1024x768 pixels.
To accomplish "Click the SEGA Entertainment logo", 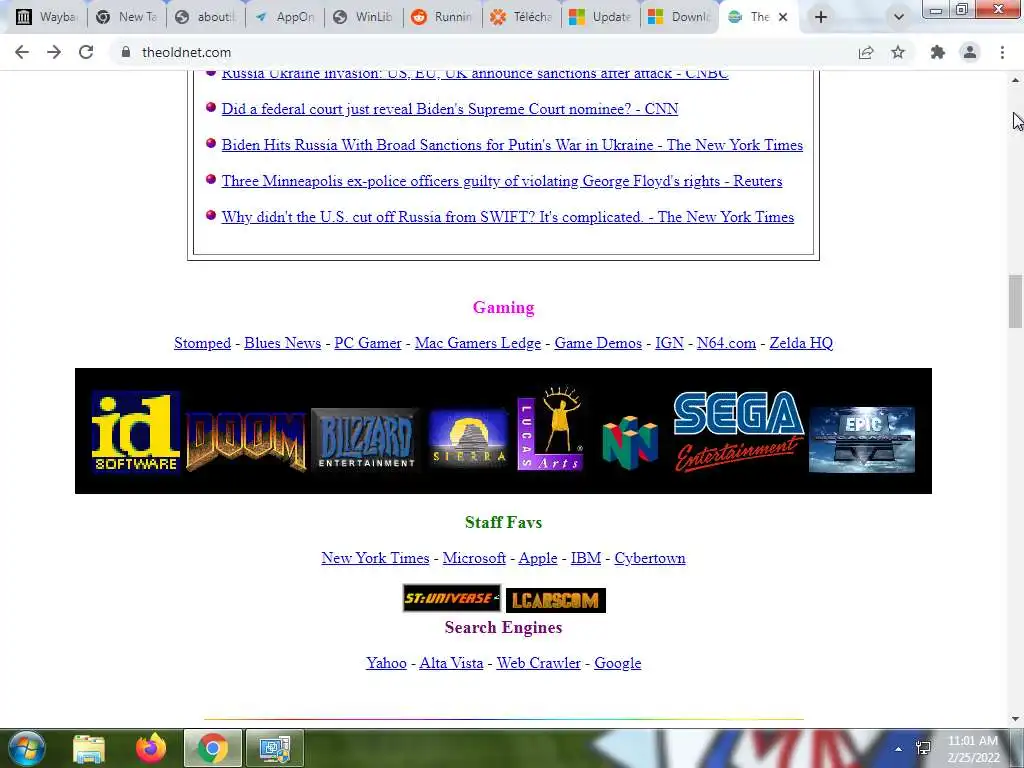I will click(738, 431).
